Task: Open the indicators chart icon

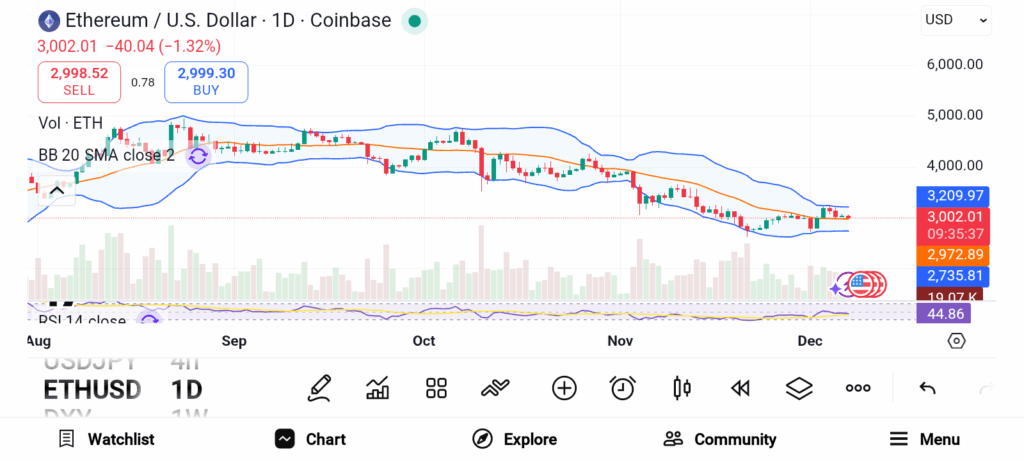Action: pos(378,388)
